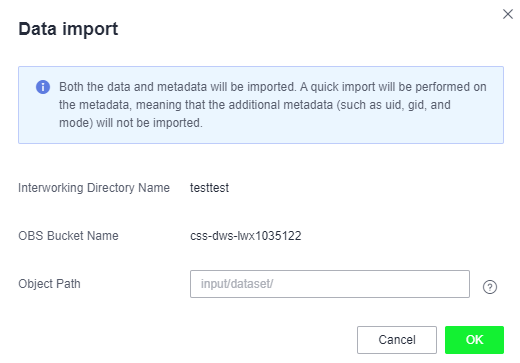520x363 pixels.
Task: Select the Data import dialog title
Action: click(x=68, y=29)
